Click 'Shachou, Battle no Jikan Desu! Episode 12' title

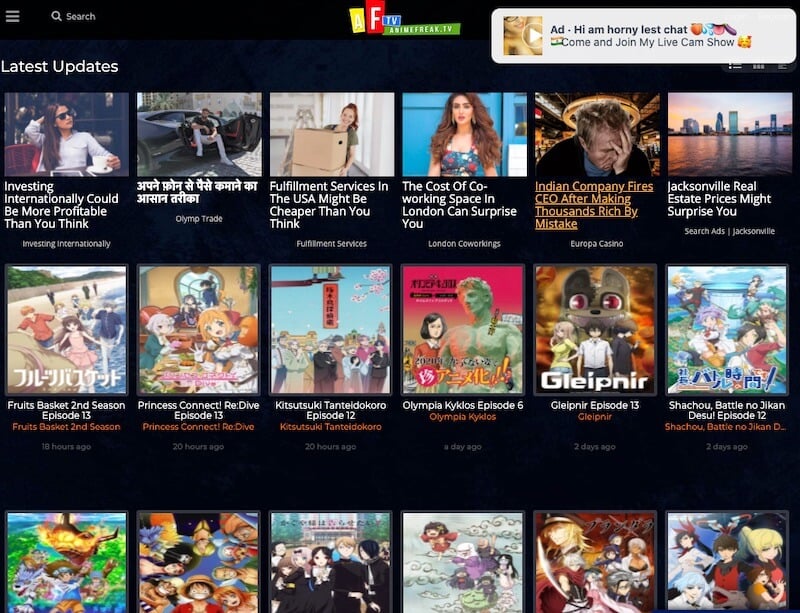(727, 410)
